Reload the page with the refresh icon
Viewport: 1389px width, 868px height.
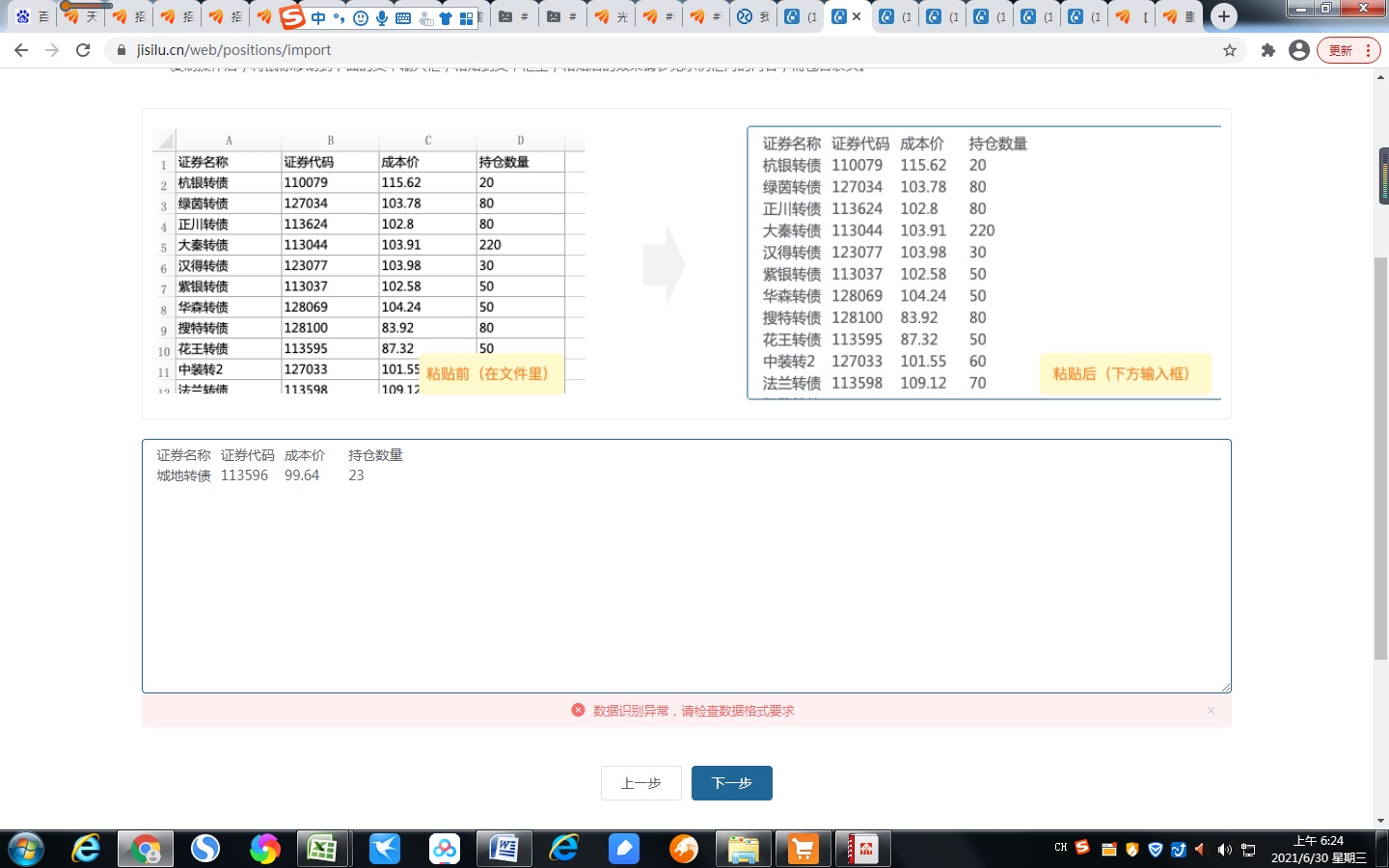coord(83,50)
